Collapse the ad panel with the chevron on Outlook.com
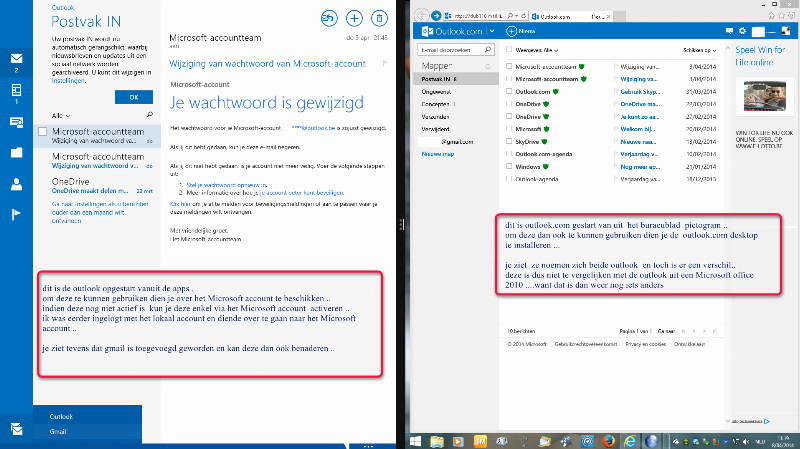Screen dimensions: 800x449 (728, 48)
